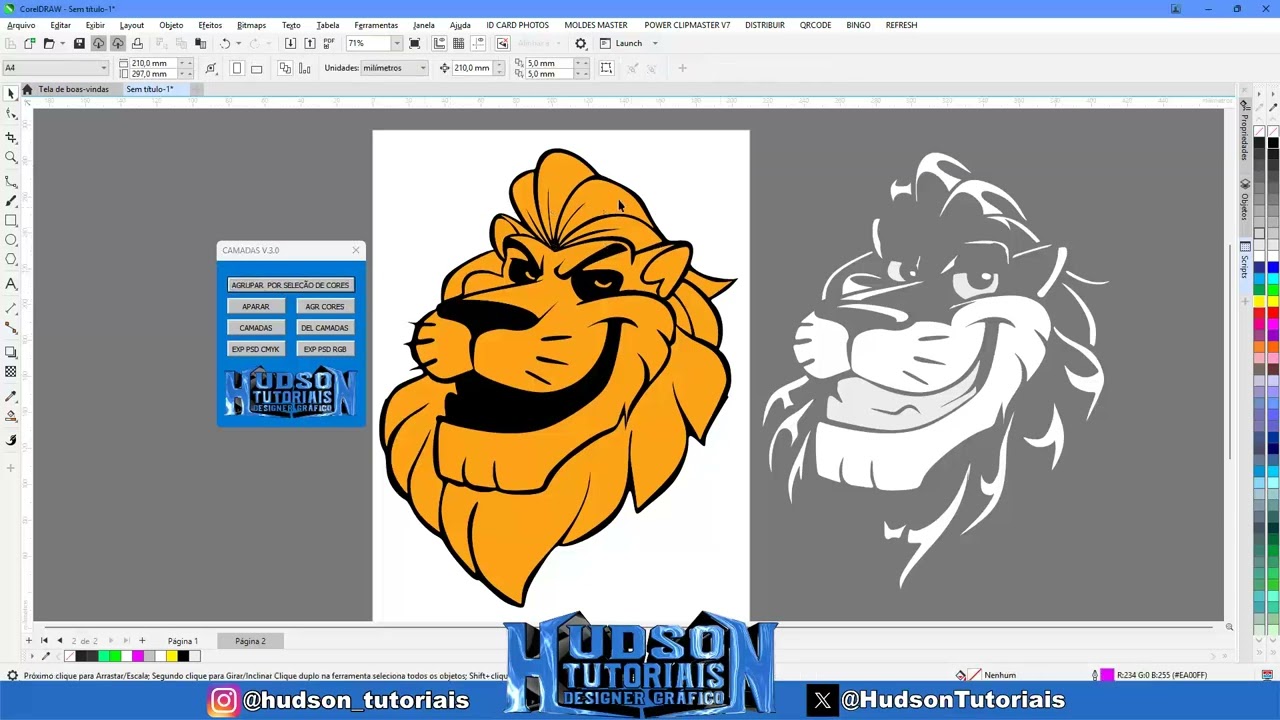Open the Unidades milímetros dropdown

(394, 68)
